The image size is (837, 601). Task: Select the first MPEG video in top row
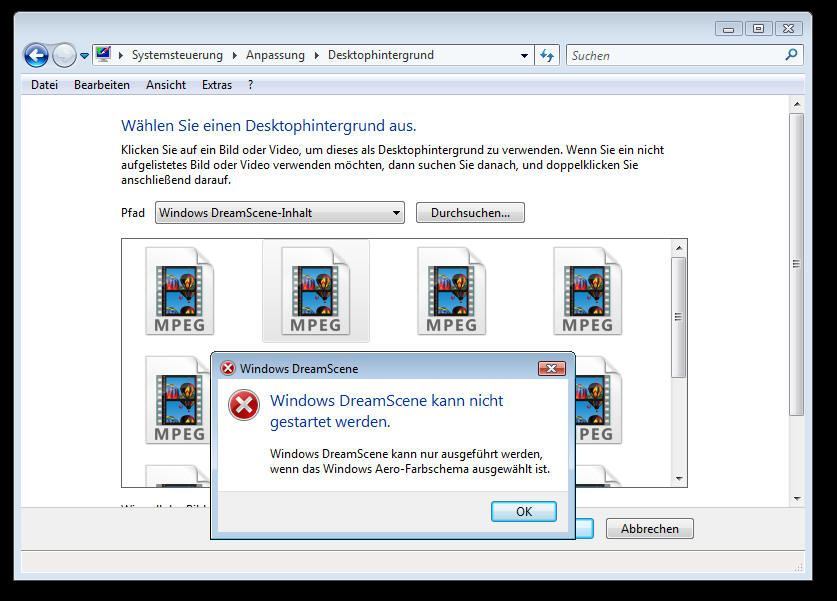pos(180,291)
